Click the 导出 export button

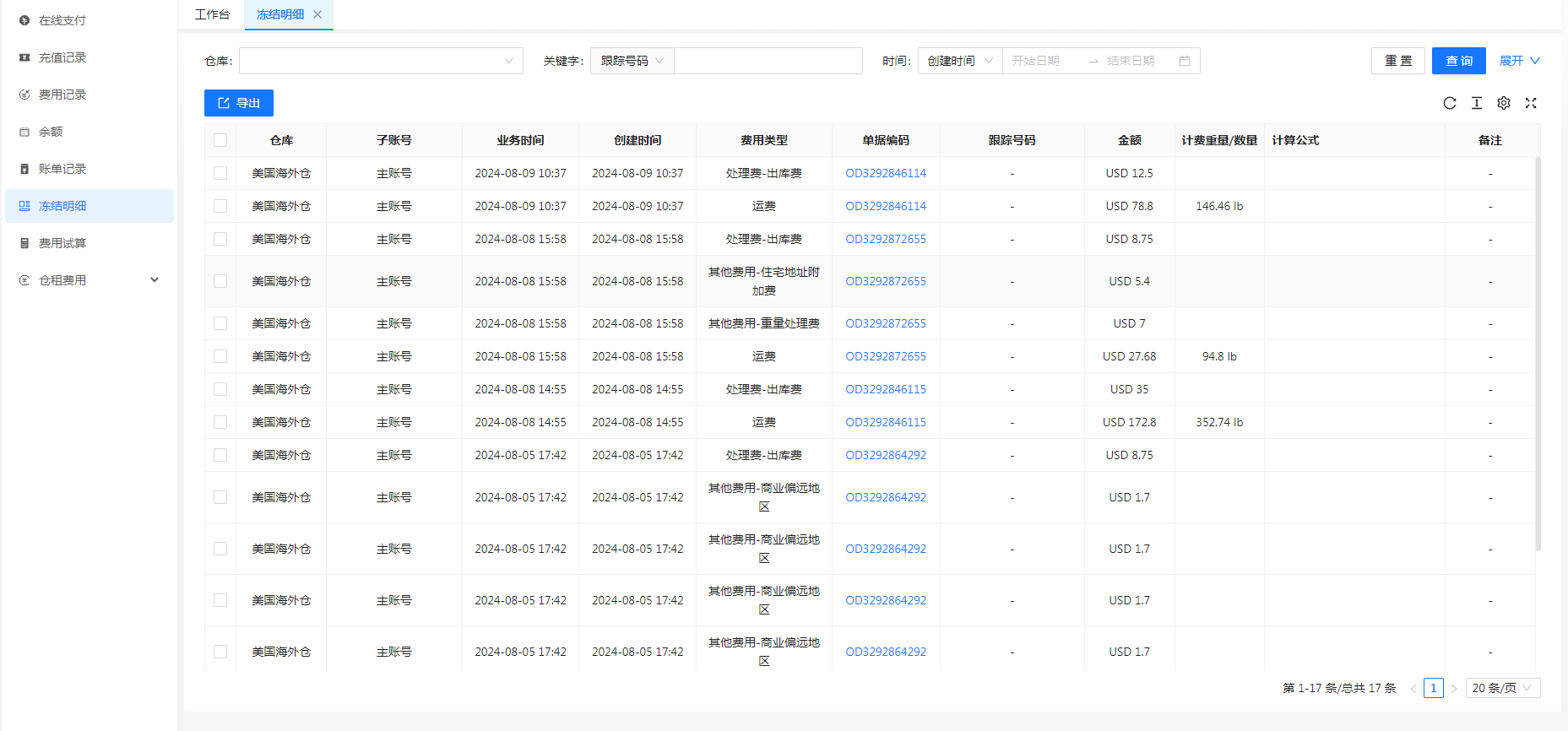click(x=239, y=103)
